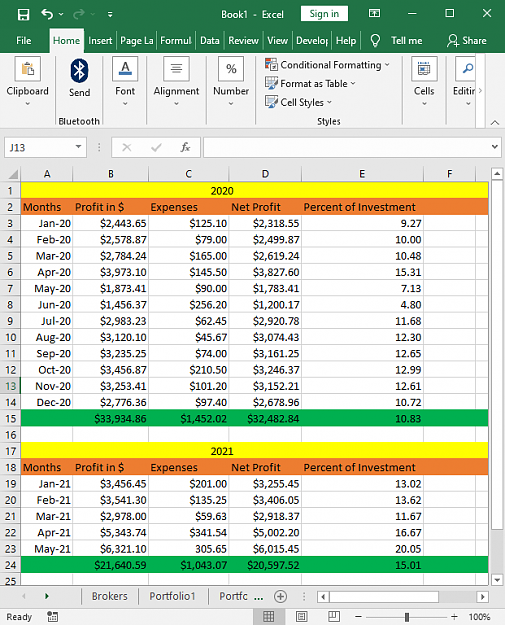
Task: Click the Name Box showing J13
Action: [x=39, y=147]
